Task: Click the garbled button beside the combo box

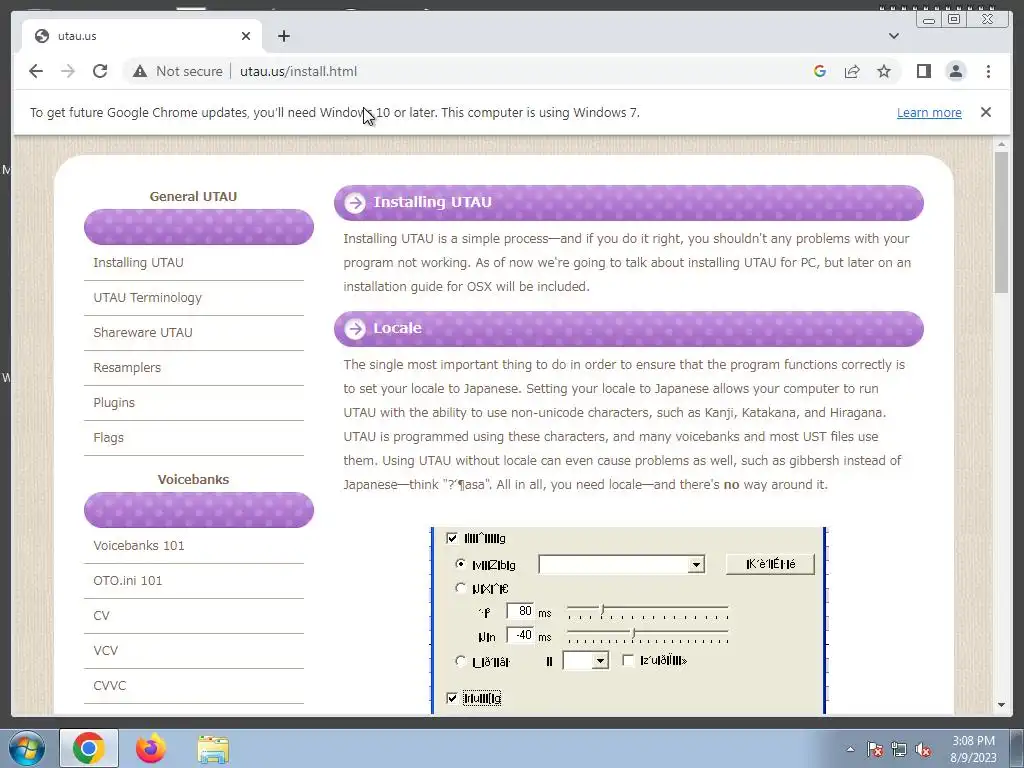Action: pos(770,564)
